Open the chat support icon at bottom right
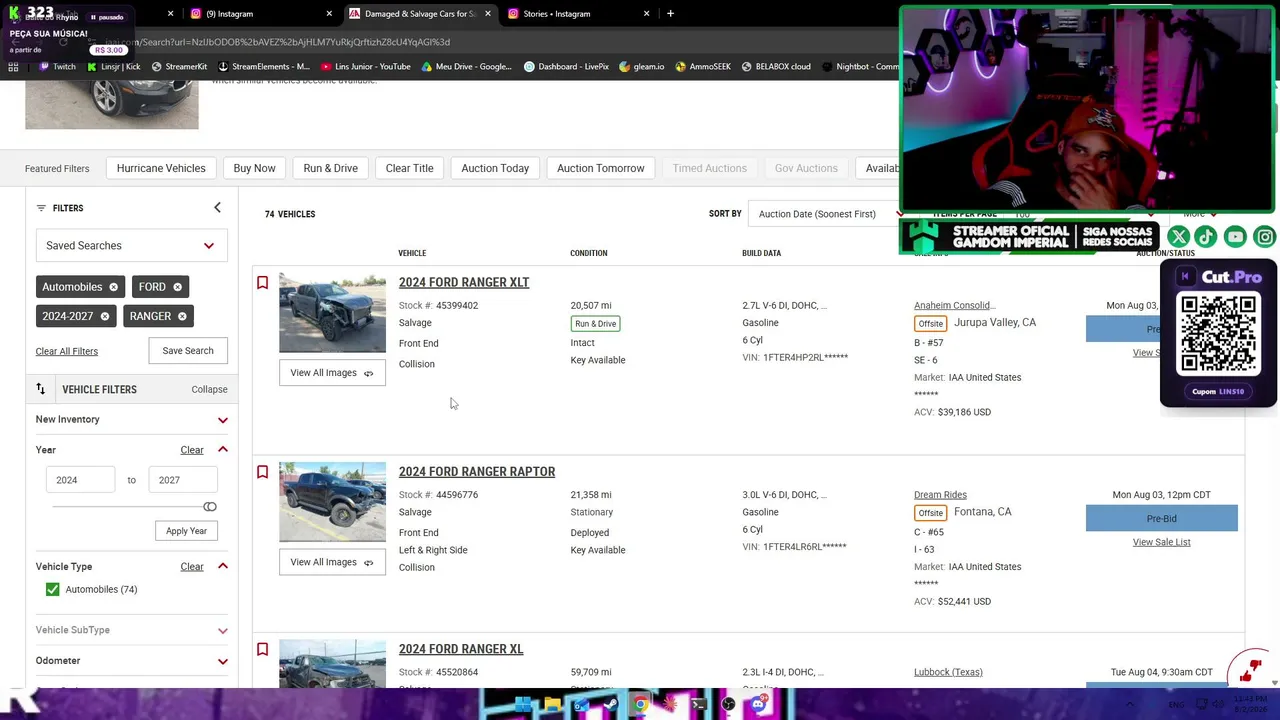Image resolution: width=1280 pixels, height=720 pixels. [x=1250, y=669]
